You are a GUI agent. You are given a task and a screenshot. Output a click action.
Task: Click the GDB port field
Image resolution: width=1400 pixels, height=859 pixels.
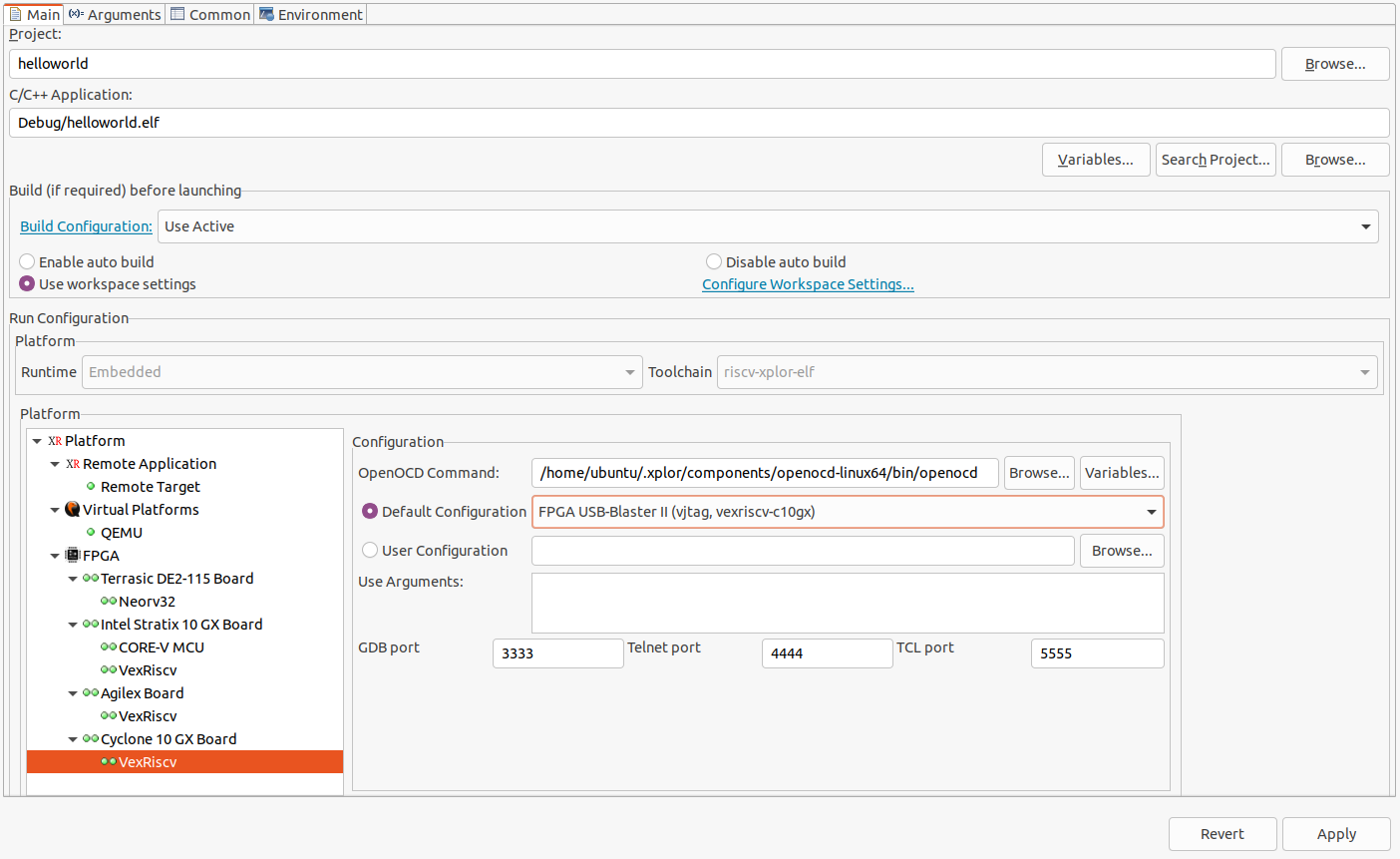[558, 653]
